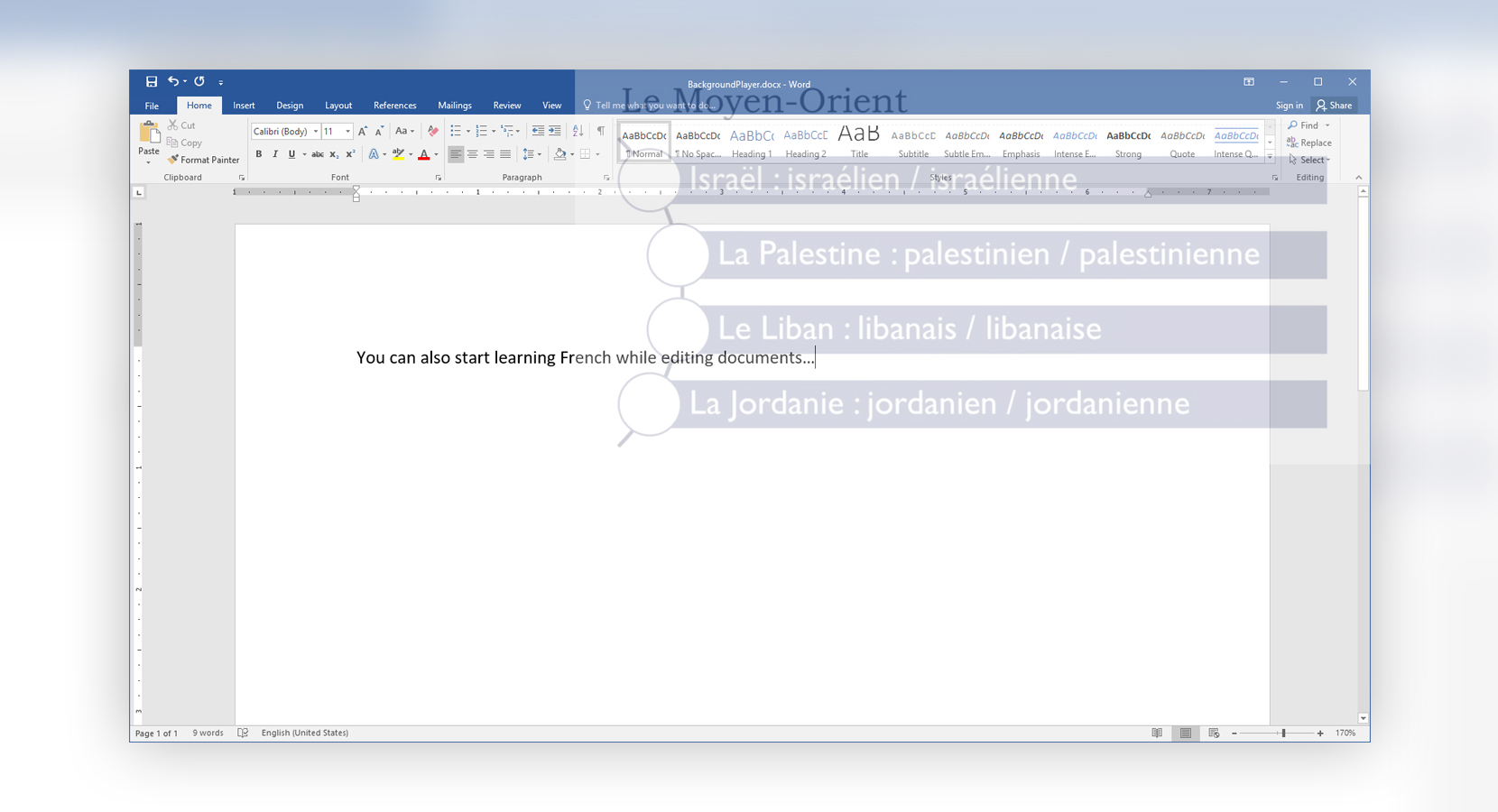Toggle Italic formatting
This screenshot has width=1498, height=812.
click(x=275, y=154)
